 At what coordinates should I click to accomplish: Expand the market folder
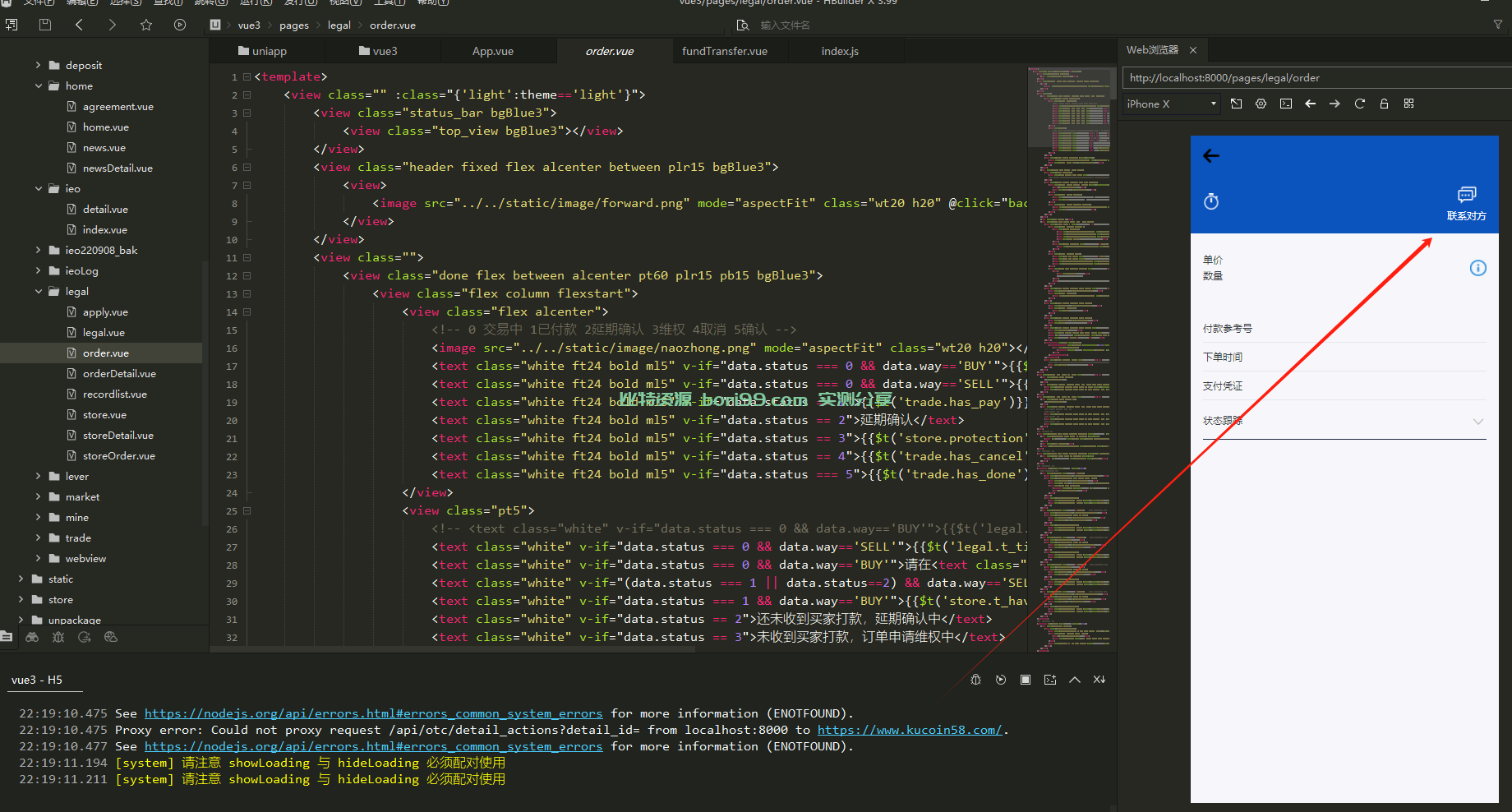coord(38,496)
